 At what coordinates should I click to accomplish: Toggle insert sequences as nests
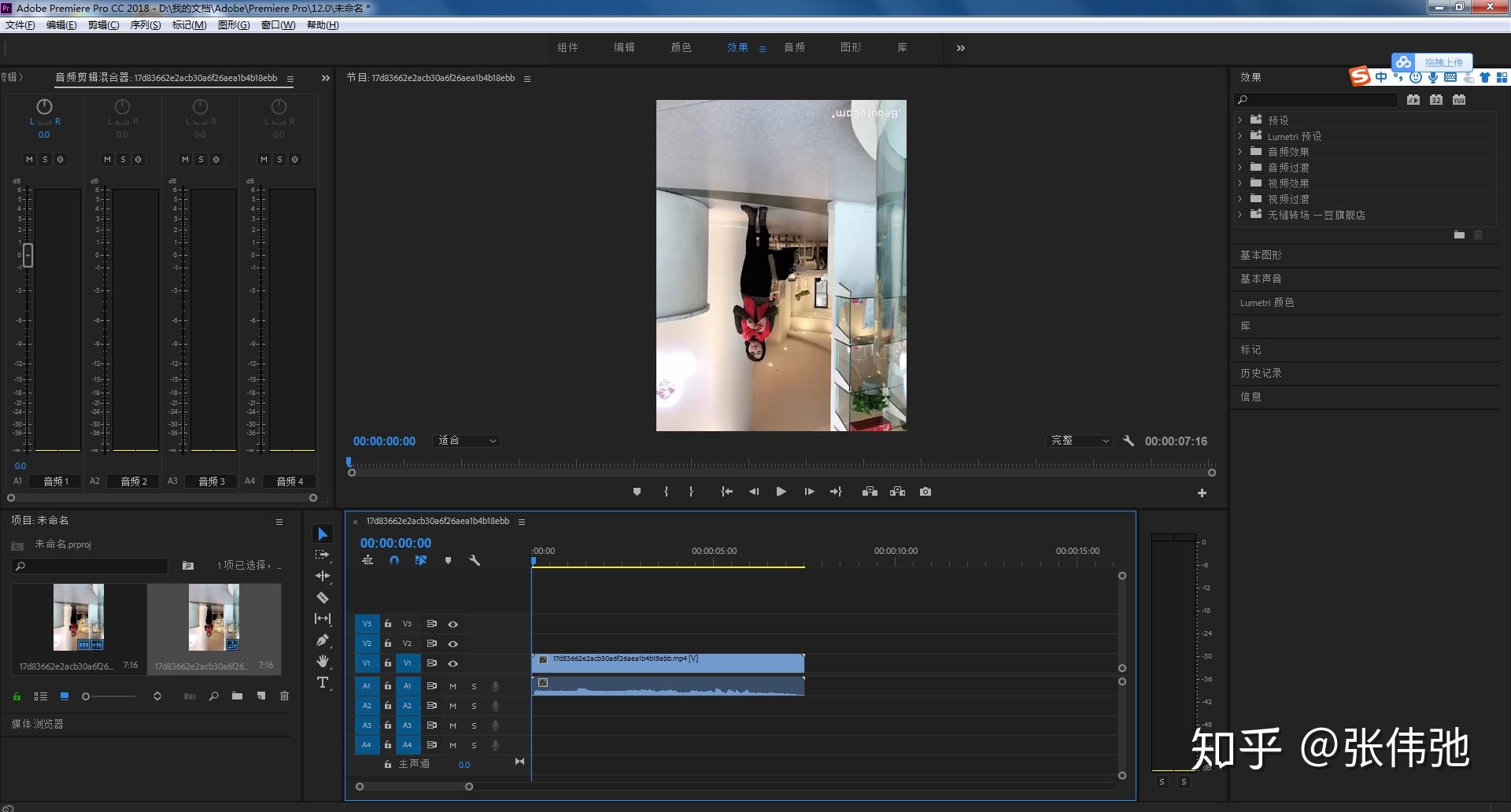pos(368,560)
